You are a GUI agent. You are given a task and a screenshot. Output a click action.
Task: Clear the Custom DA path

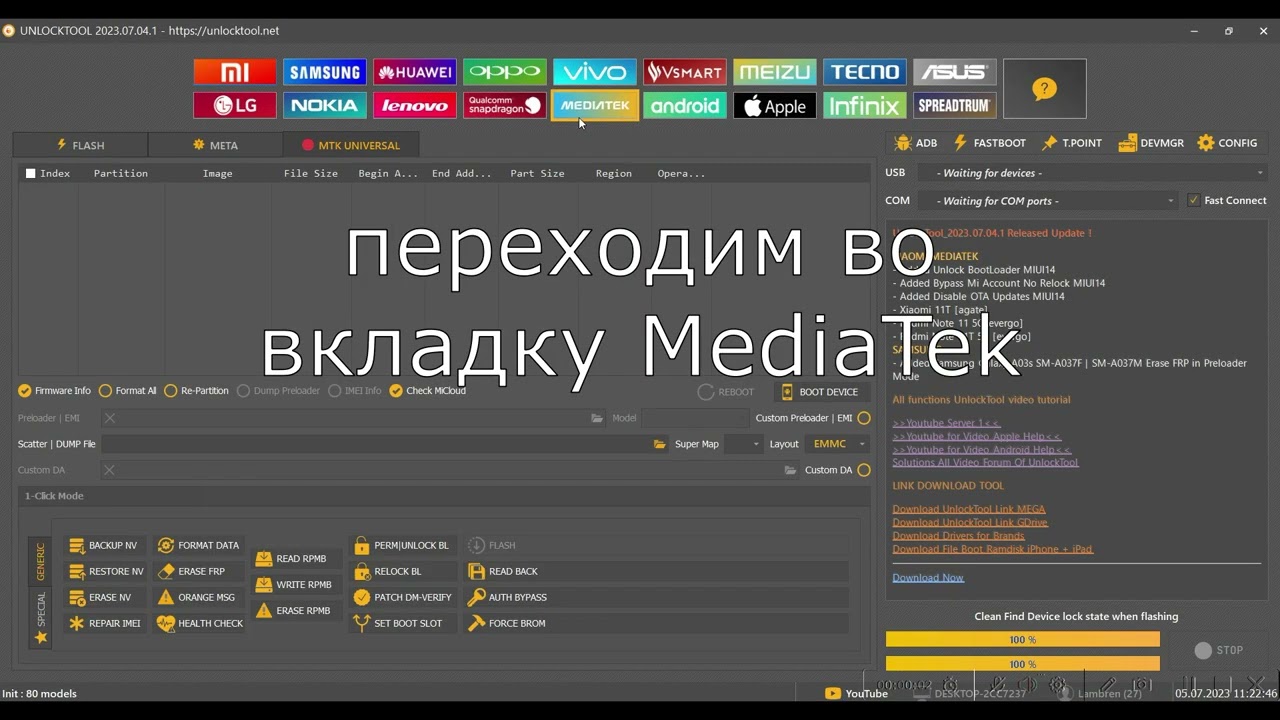point(110,470)
